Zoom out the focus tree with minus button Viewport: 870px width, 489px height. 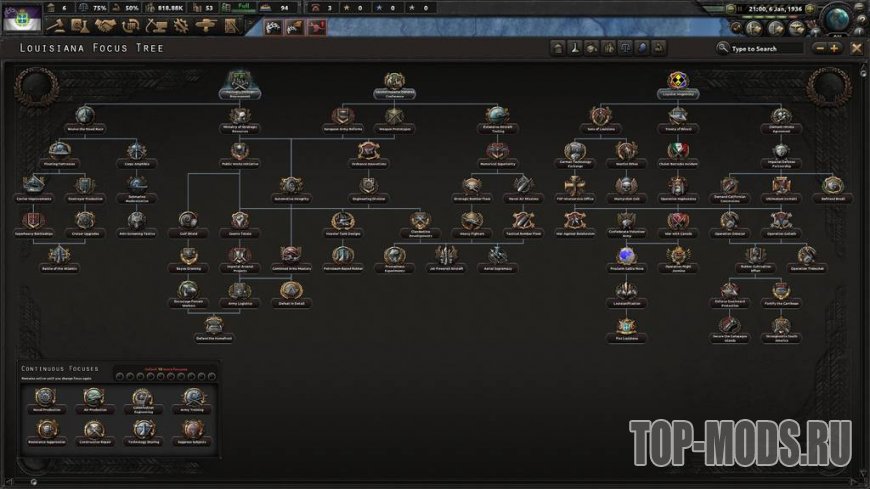click(x=820, y=48)
